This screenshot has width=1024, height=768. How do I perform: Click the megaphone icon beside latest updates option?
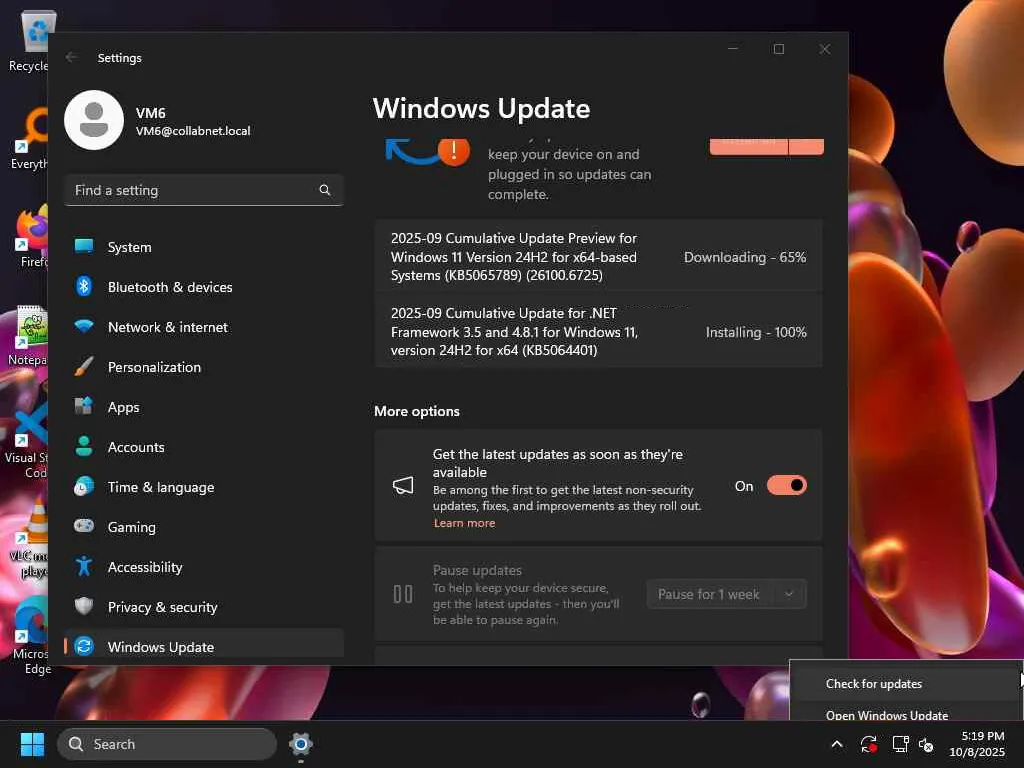click(403, 485)
